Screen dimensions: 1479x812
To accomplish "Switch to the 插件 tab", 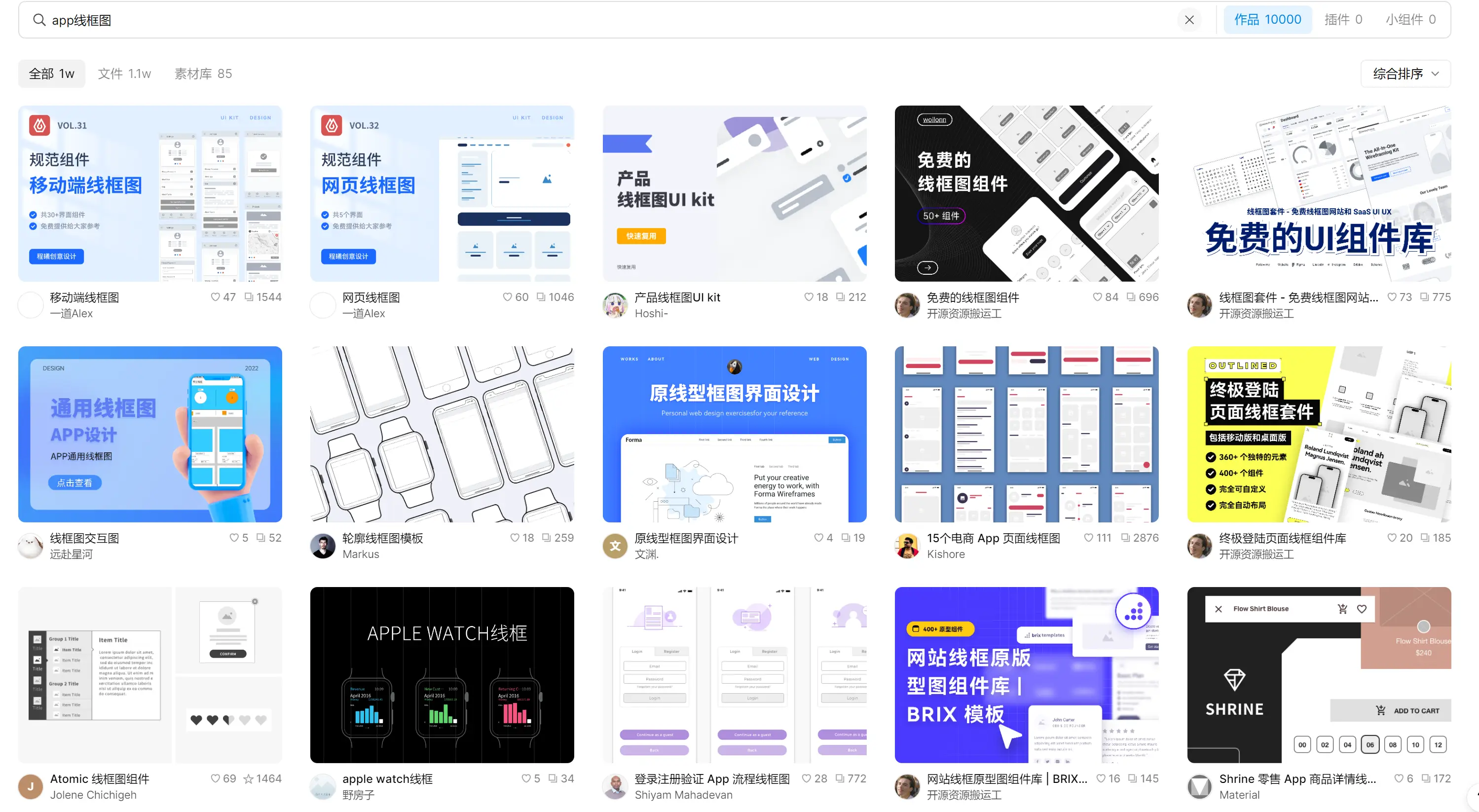I will [x=1343, y=19].
